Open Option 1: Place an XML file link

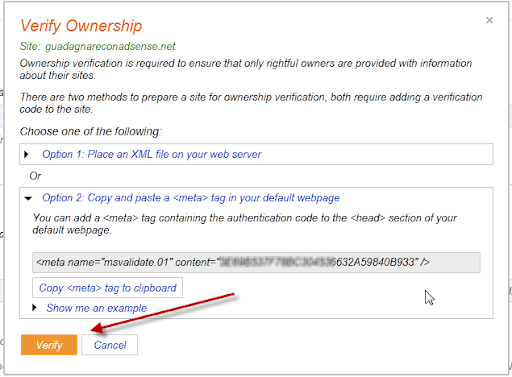click(x=152, y=154)
